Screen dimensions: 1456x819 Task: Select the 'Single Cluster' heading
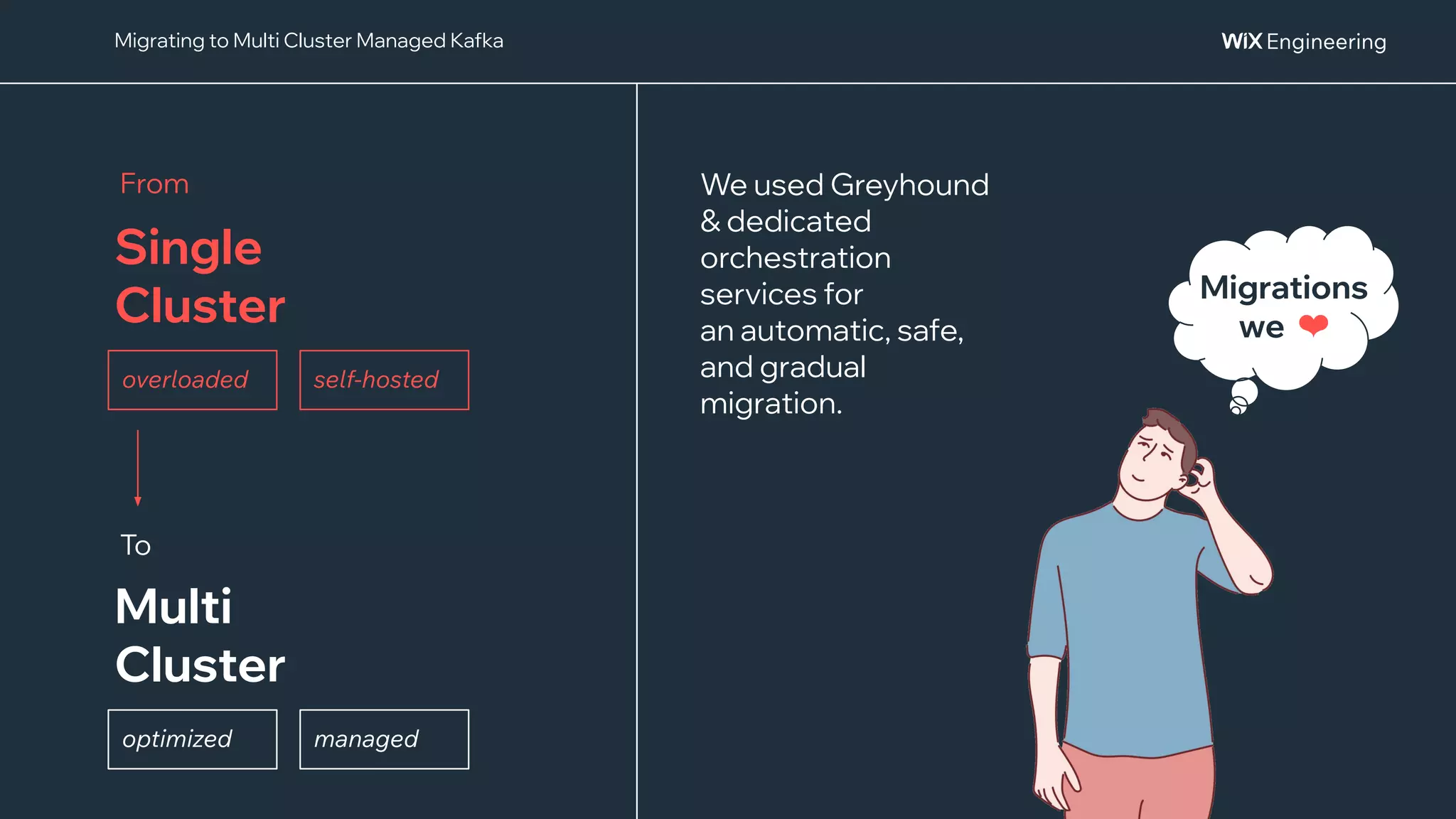point(200,276)
